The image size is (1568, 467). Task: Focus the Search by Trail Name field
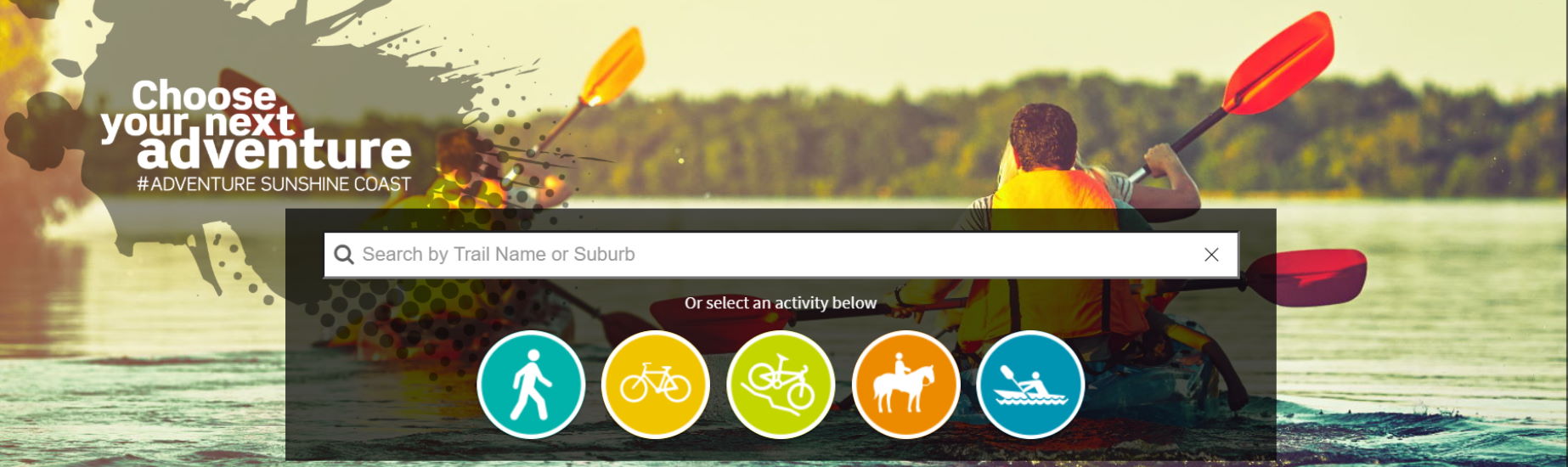coord(781,255)
